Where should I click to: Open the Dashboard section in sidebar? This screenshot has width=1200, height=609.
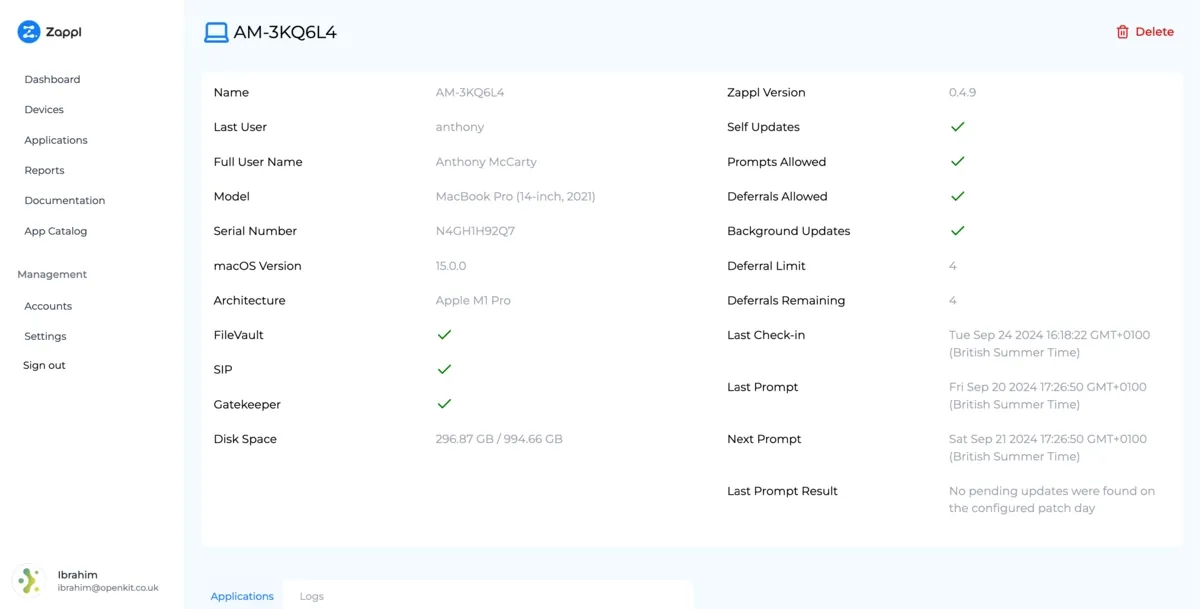point(52,79)
